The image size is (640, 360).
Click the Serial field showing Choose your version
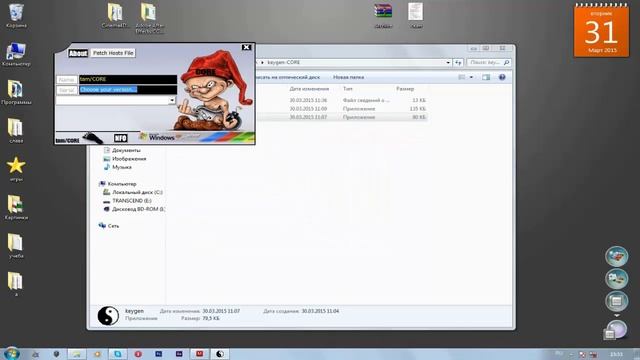[128, 90]
